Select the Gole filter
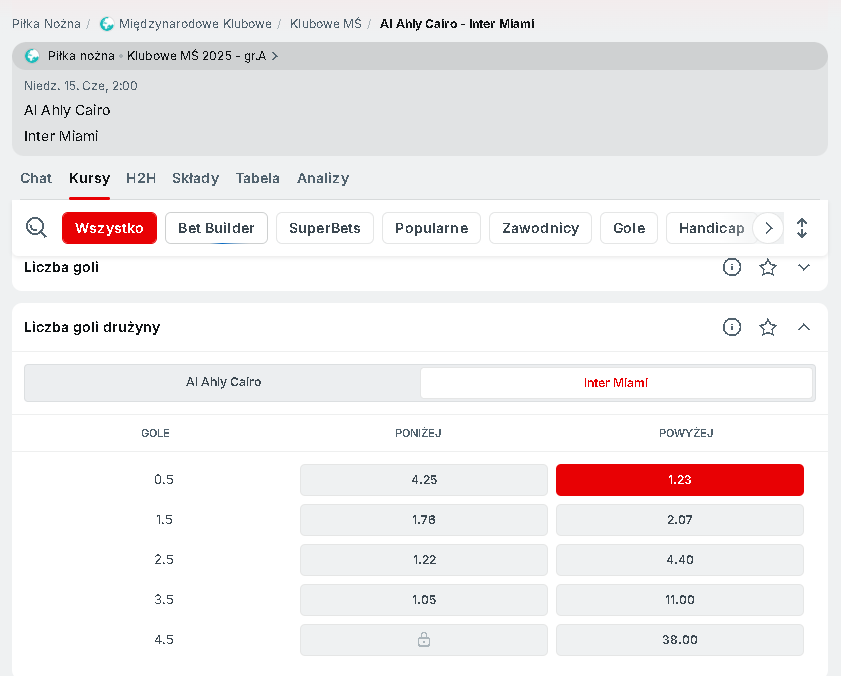The image size is (841, 676). coord(629,228)
